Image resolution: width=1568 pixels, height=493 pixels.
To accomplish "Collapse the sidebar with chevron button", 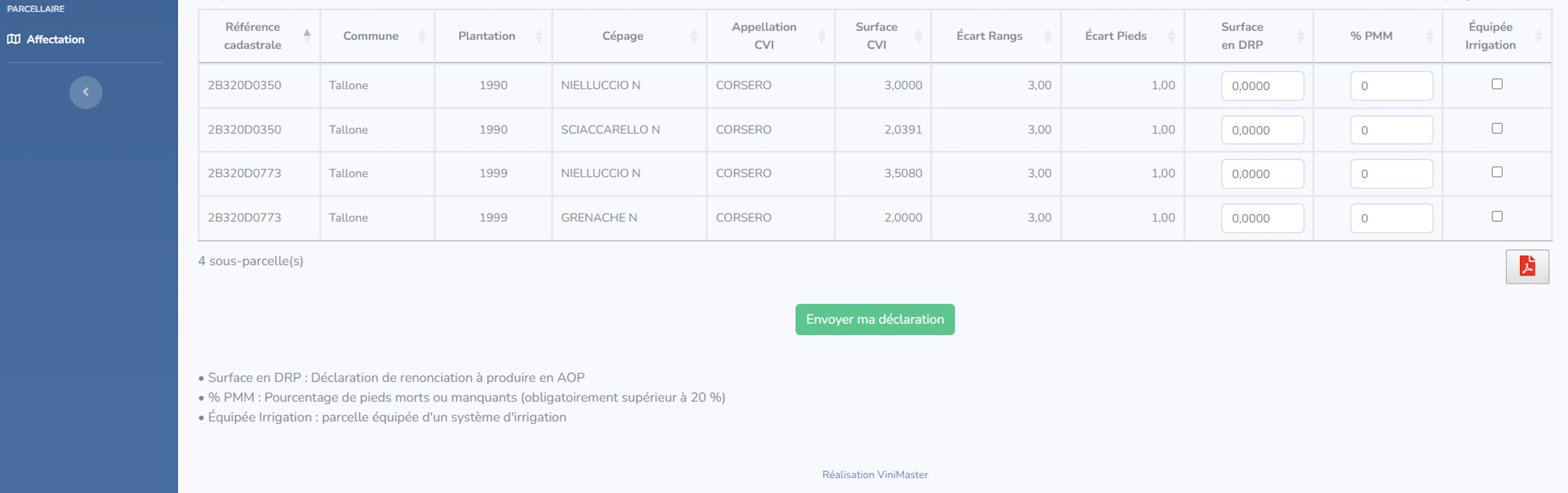I will 86,92.
